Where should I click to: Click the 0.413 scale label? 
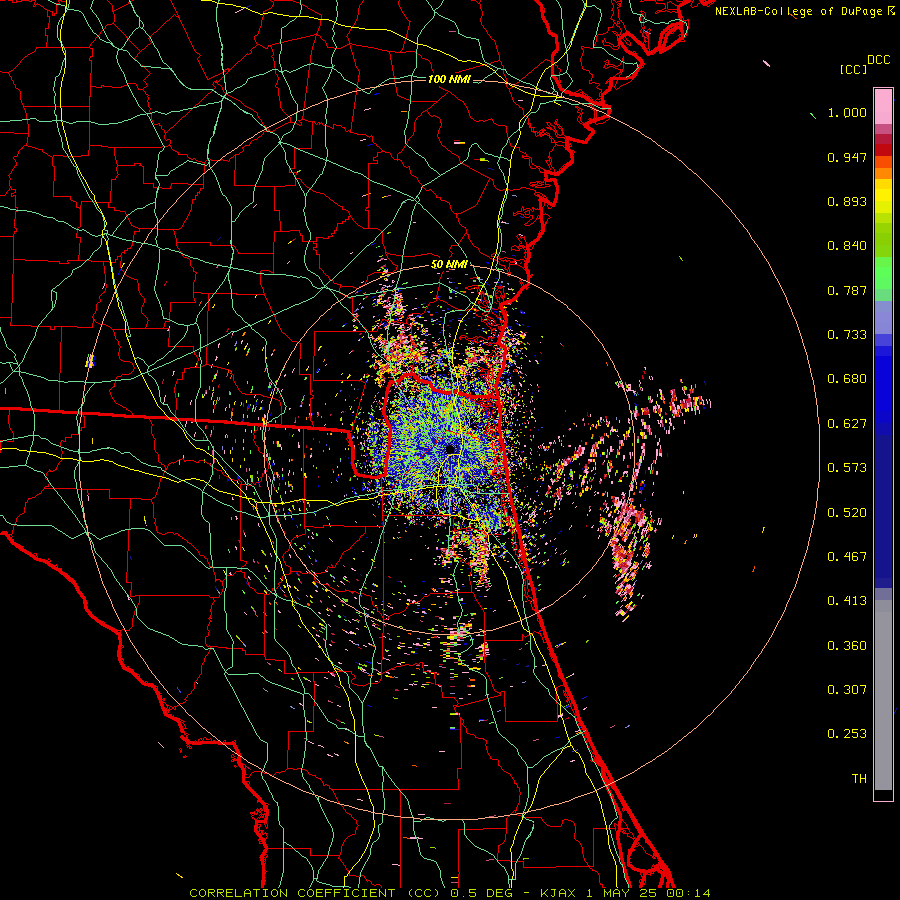coord(847,601)
